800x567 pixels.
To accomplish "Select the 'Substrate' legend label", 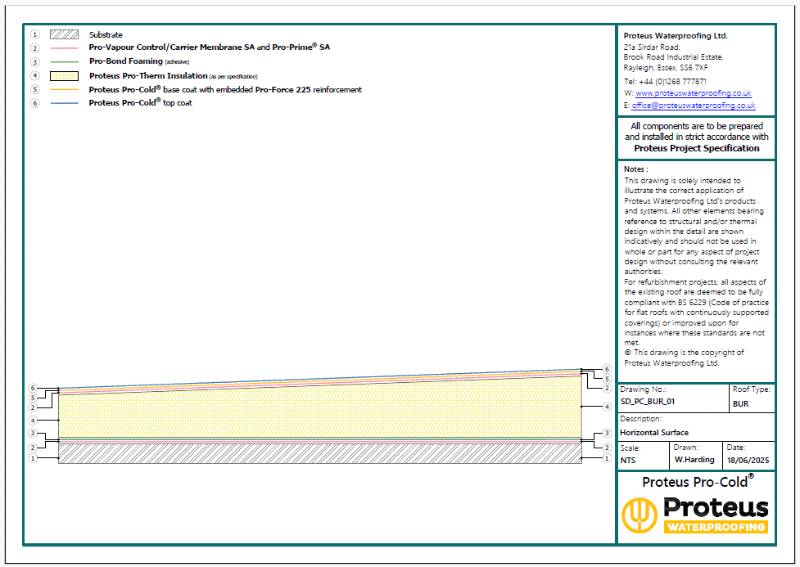I will pos(106,35).
